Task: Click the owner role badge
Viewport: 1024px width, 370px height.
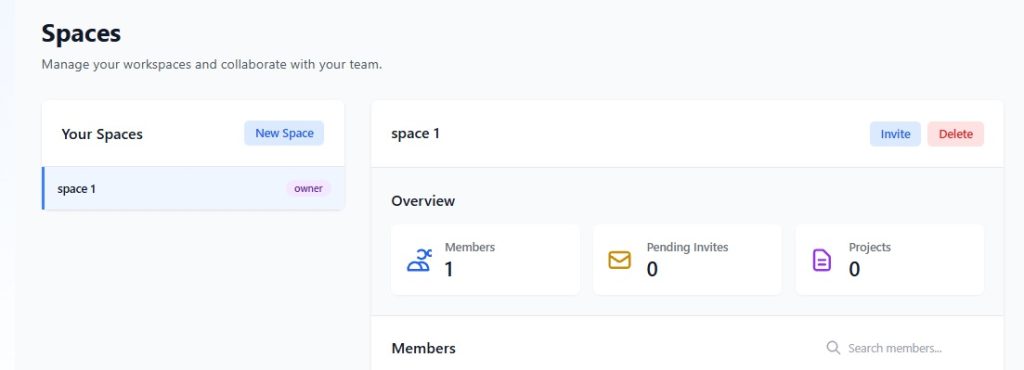Action: [308, 189]
